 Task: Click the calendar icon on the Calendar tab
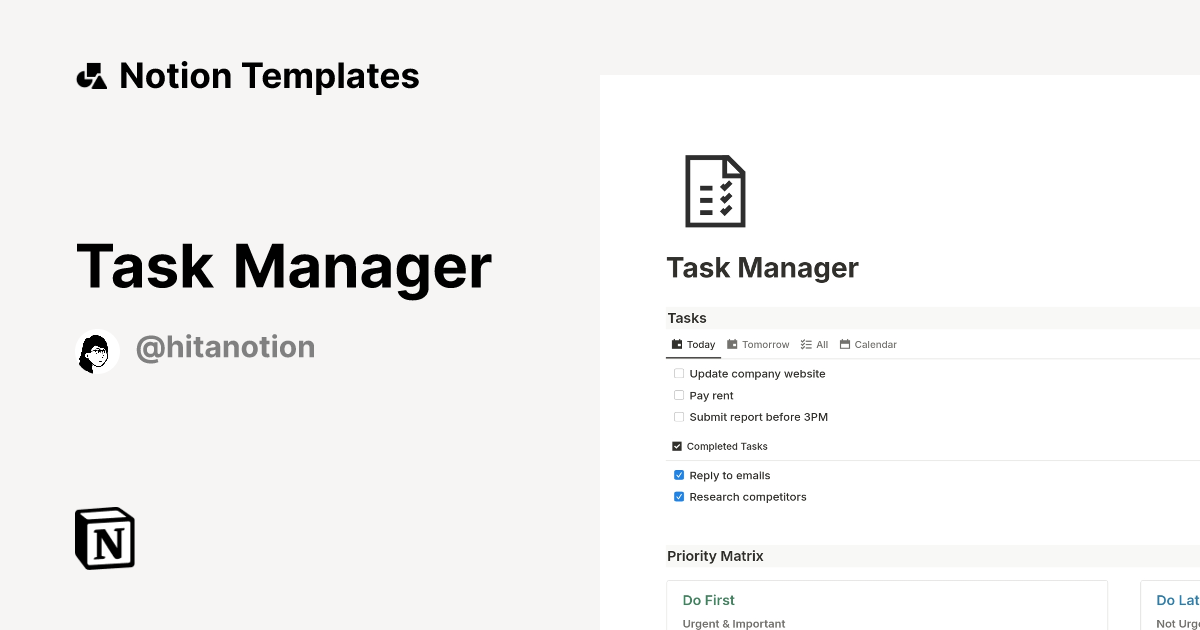click(844, 344)
